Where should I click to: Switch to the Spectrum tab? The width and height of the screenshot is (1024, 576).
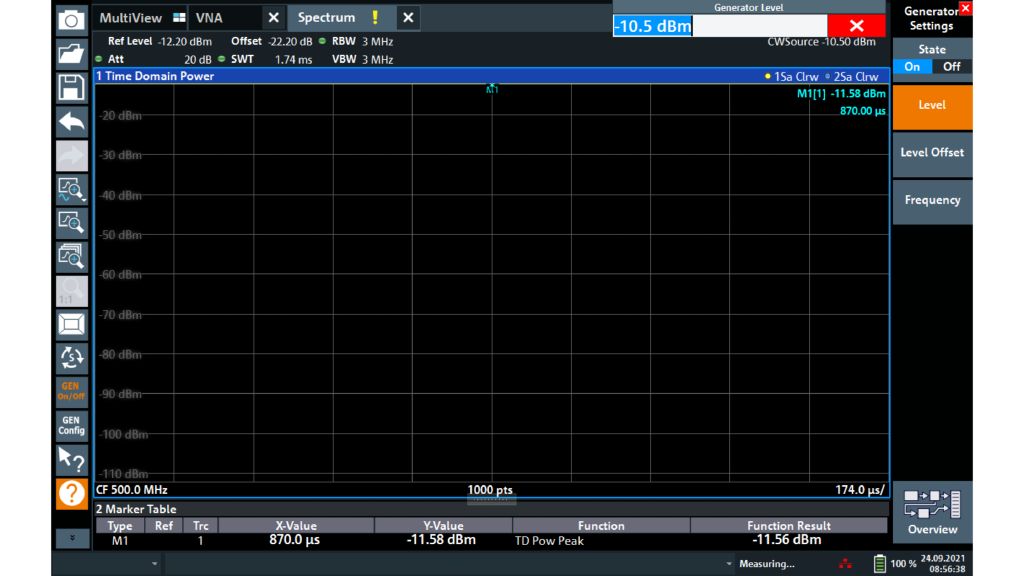point(326,17)
